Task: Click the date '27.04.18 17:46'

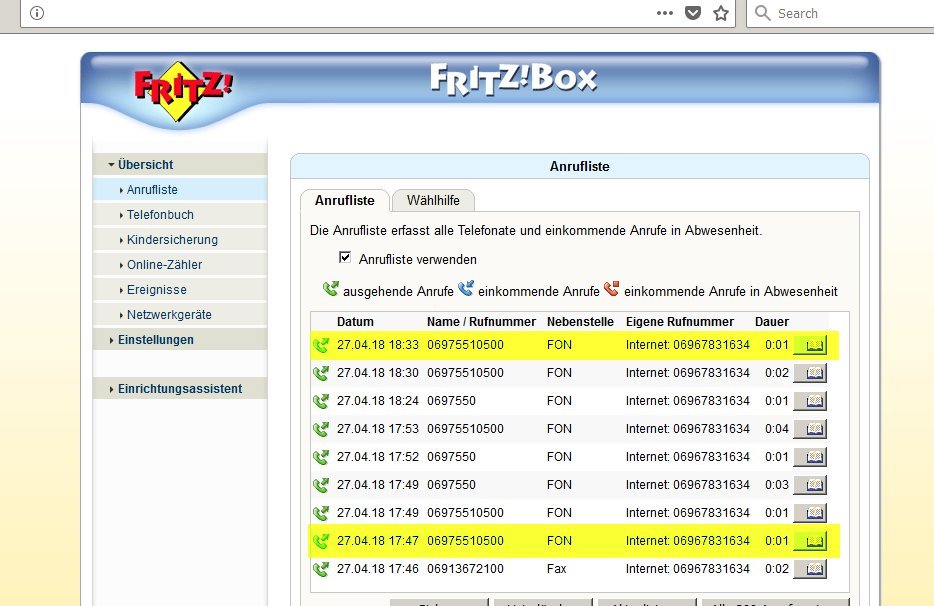Action: (x=378, y=569)
